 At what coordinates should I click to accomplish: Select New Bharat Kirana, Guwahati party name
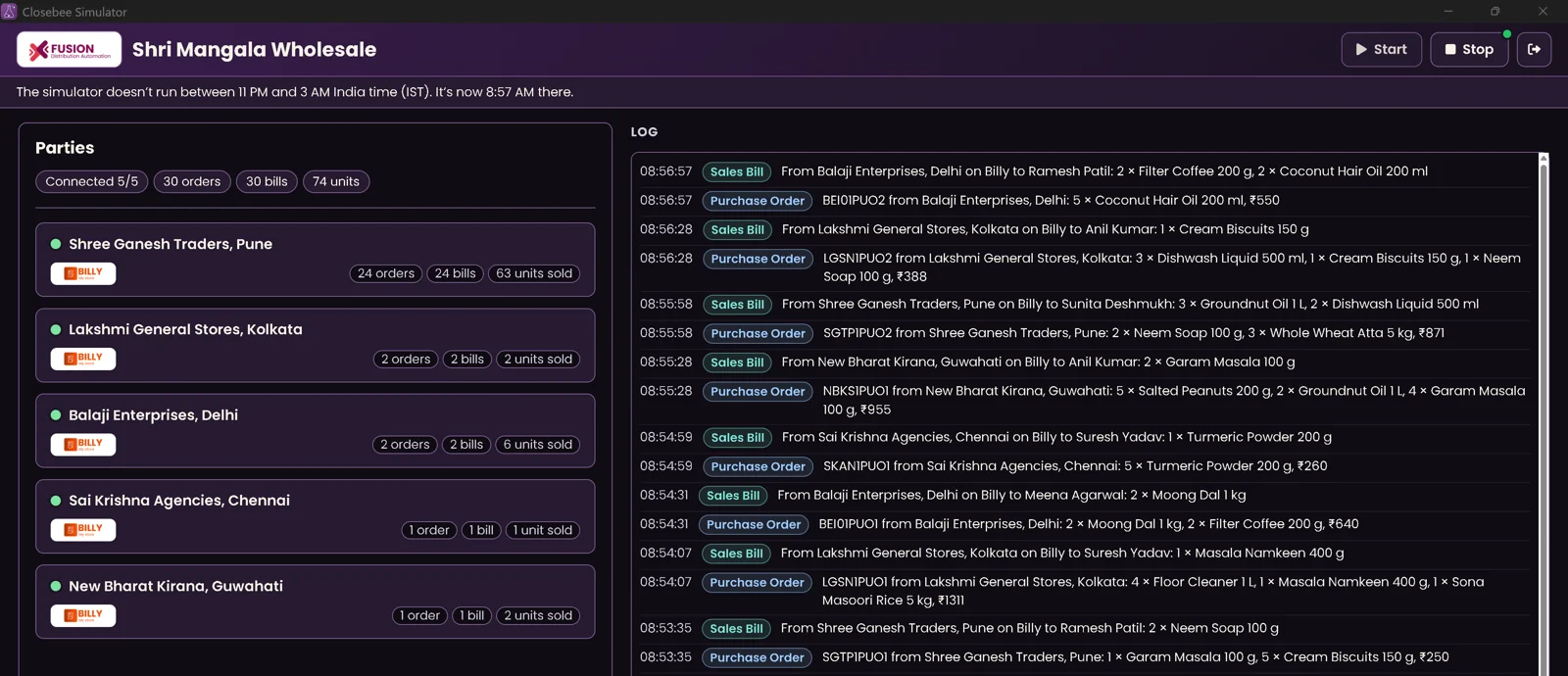175,586
